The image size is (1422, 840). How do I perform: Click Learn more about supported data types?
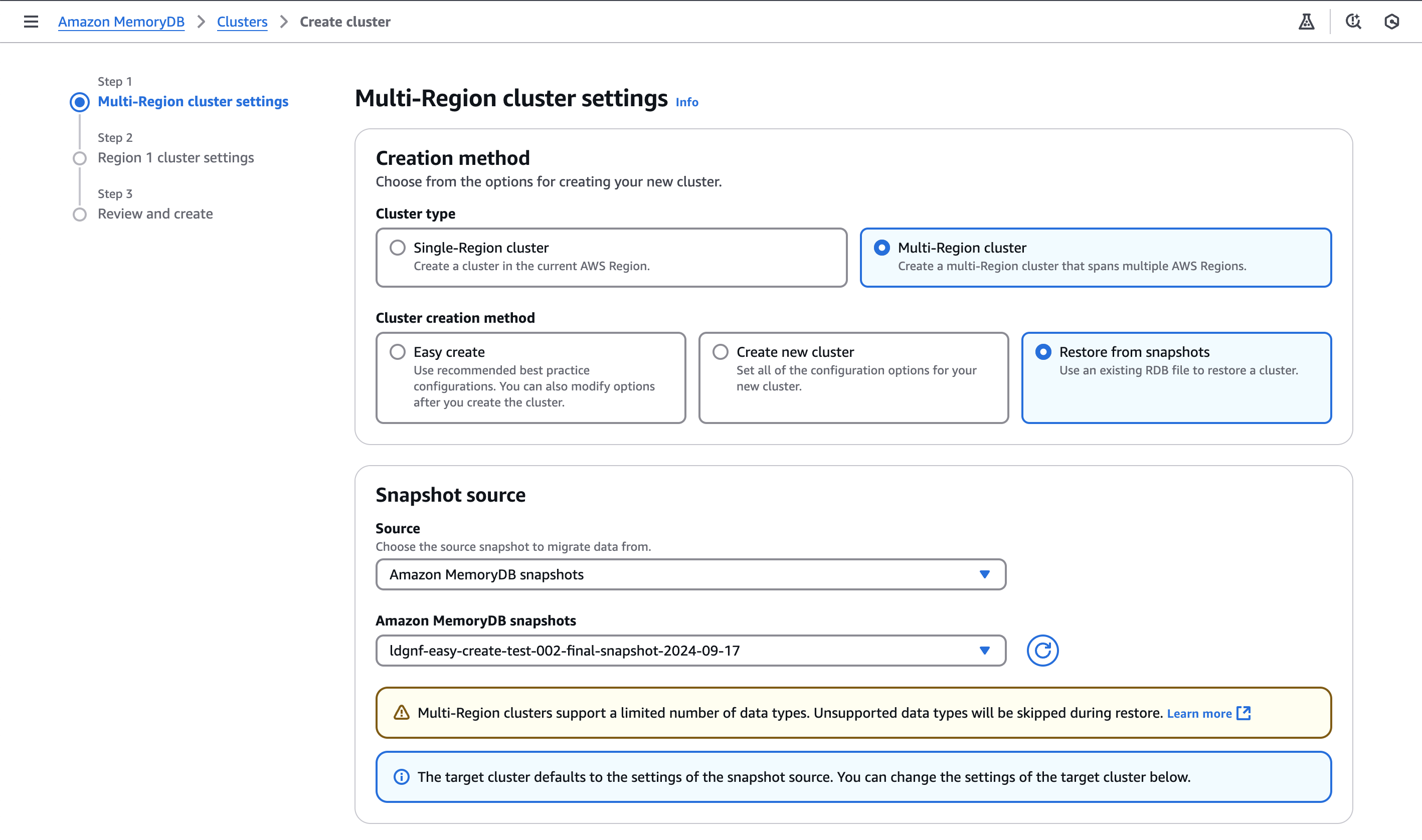click(1199, 713)
